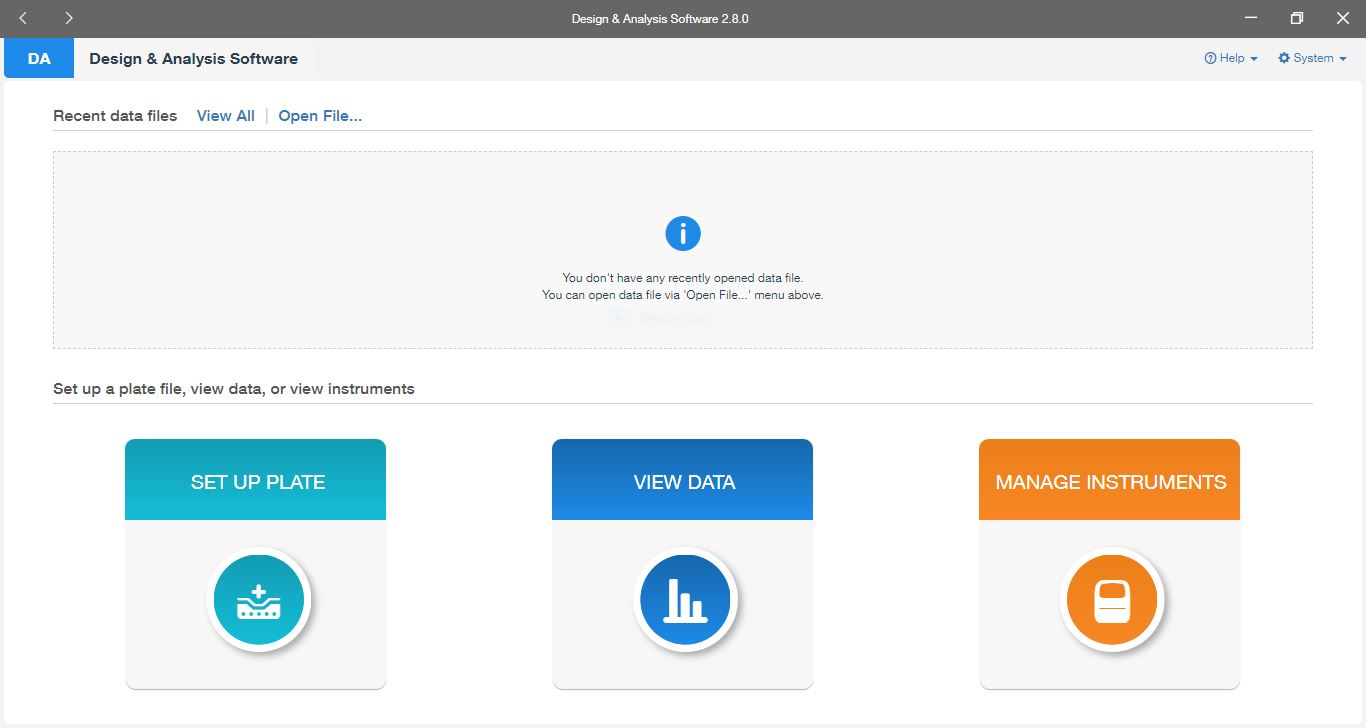
Task: Click the SET UP PLATE header
Action: [x=255, y=480]
